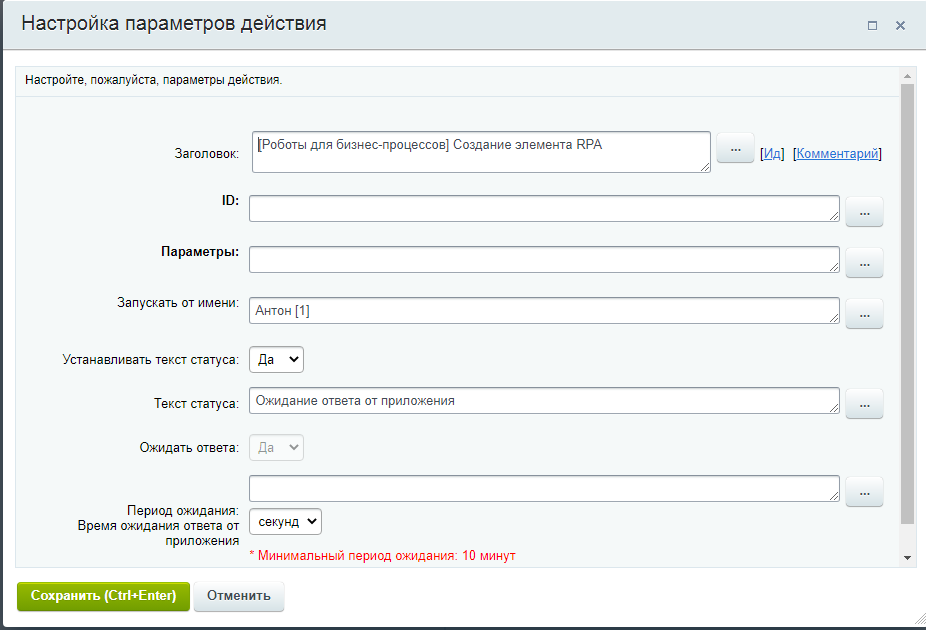Screen dimensions: 926x630
Task: Maximize the action settings dialog
Action: [872, 26]
